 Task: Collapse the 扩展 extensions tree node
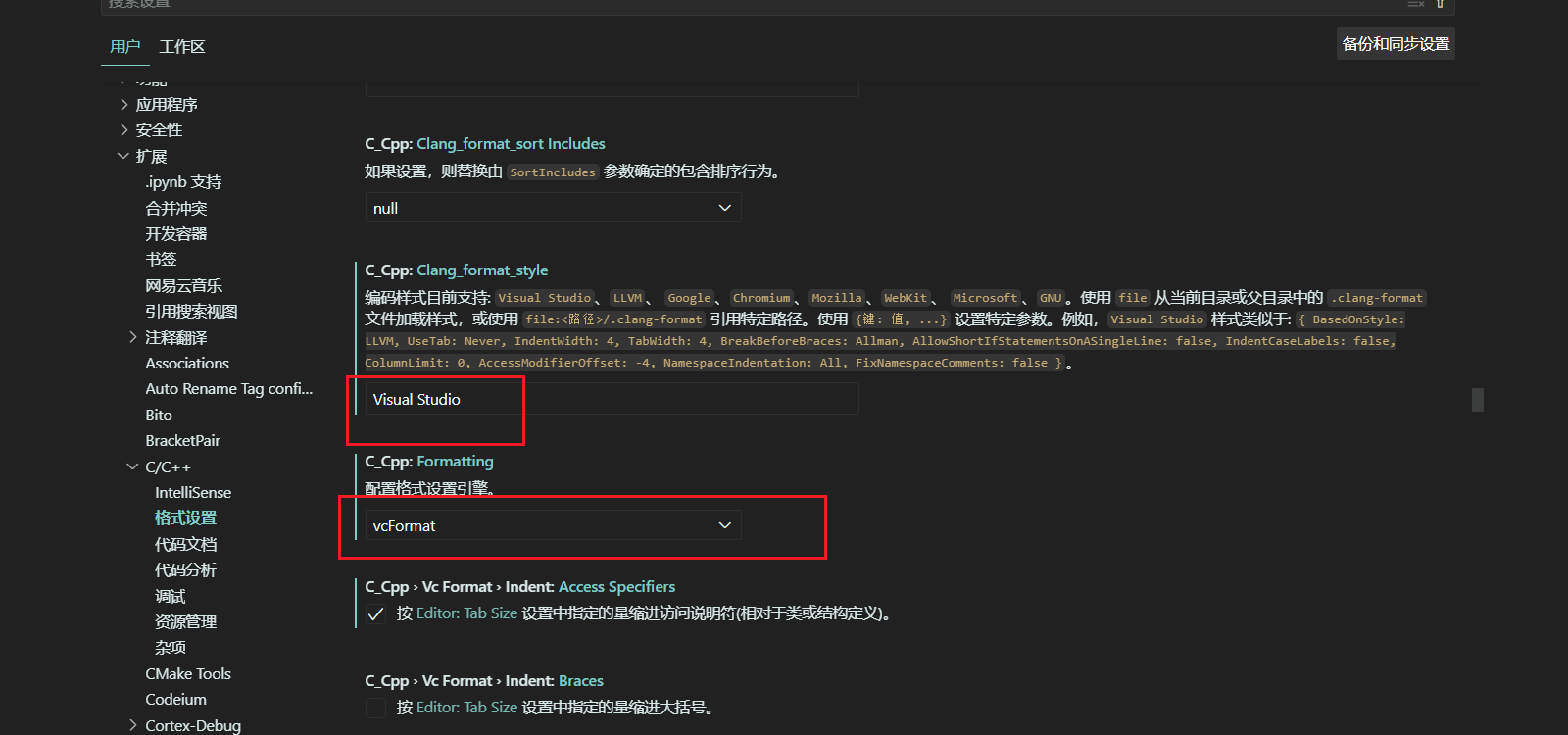(x=123, y=156)
